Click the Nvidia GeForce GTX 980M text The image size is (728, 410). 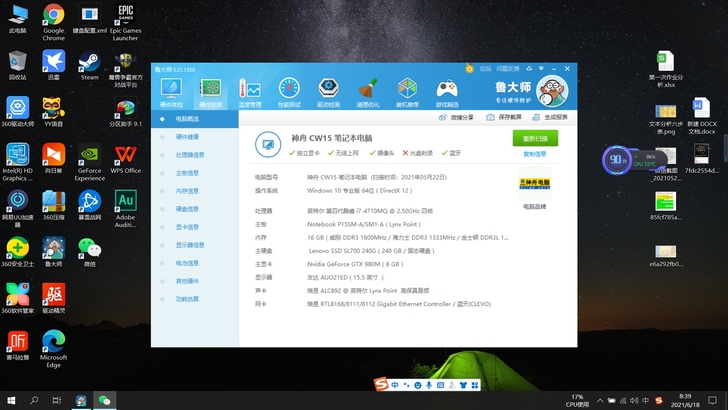355,264
